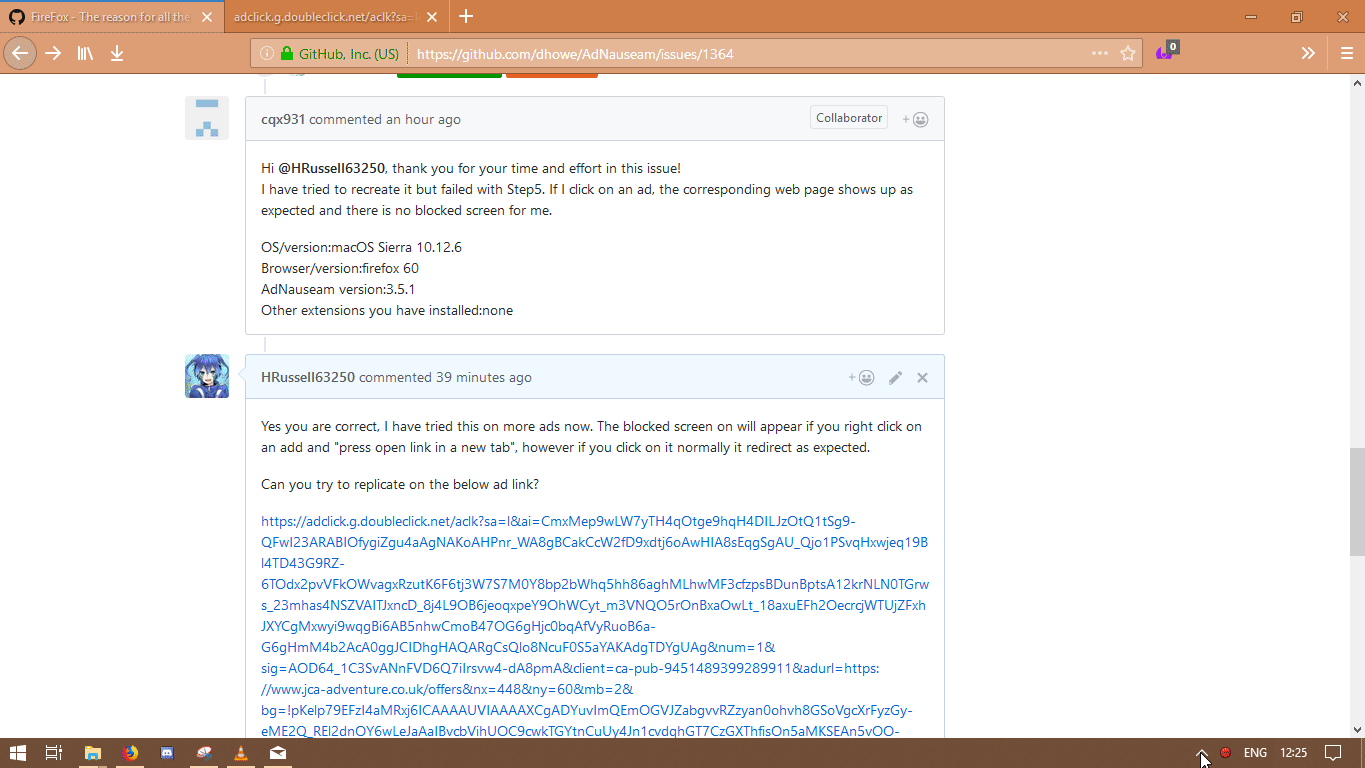Click the Firefox icon on the taskbar
The height and width of the screenshot is (768, 1365).
tap(130, 753)
